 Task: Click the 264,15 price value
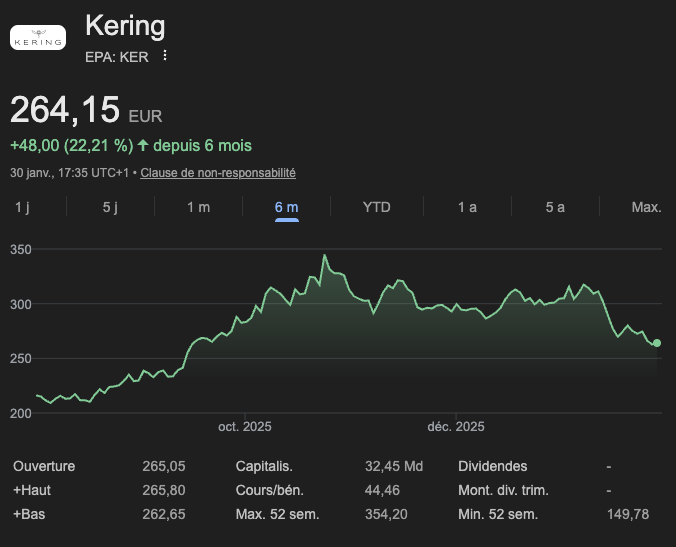[x=65, y=110]
